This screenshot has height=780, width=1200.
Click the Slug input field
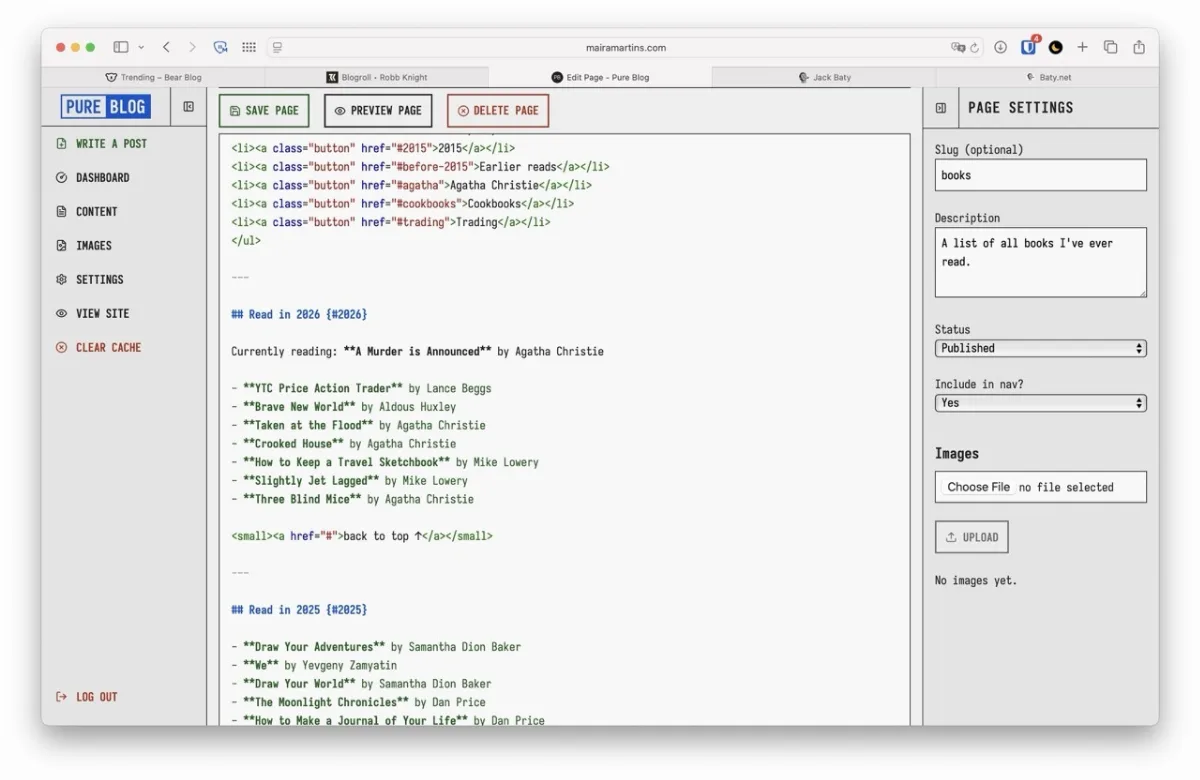coord(1041,175)
